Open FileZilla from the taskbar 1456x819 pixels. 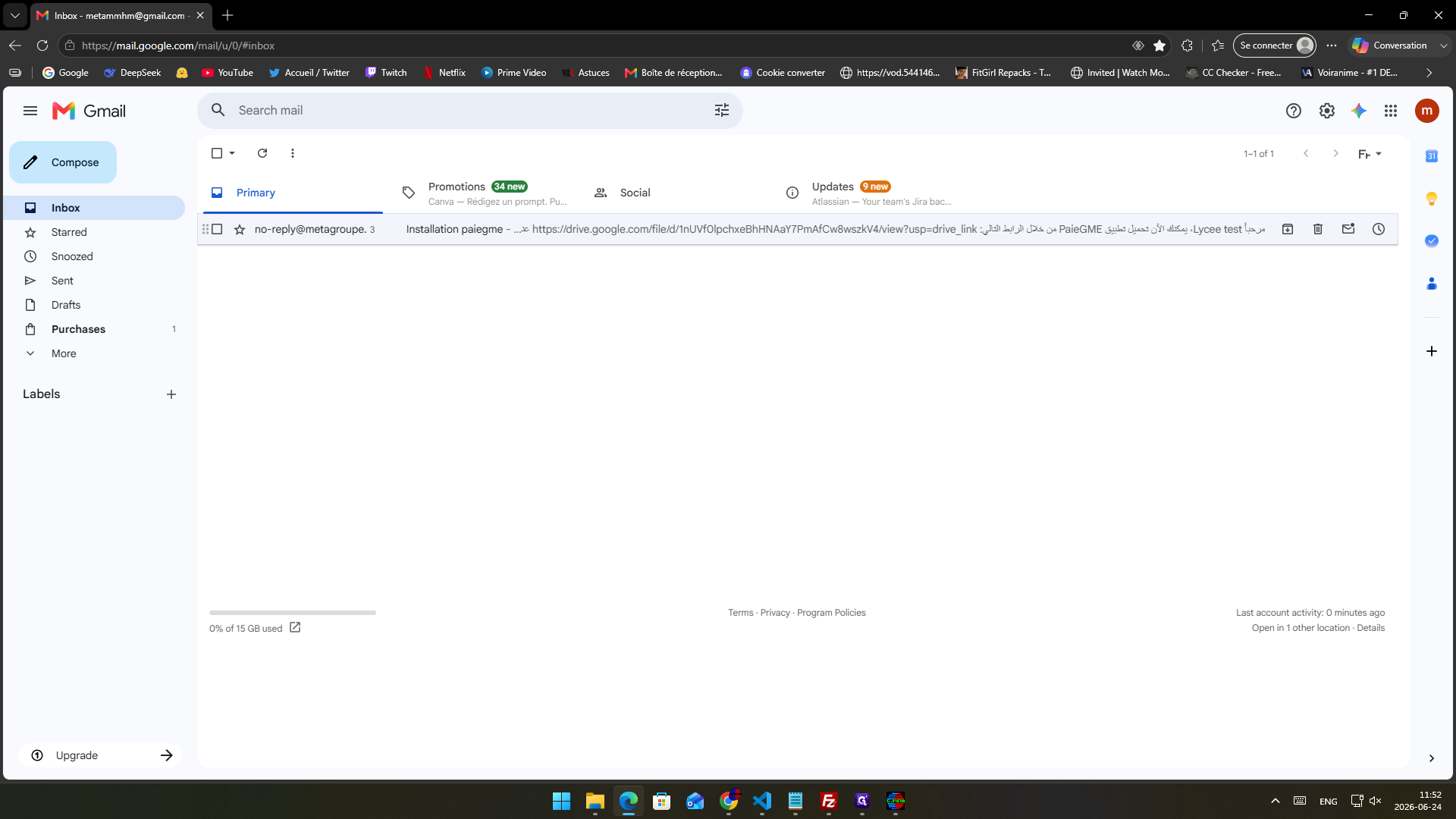[829, 801]
